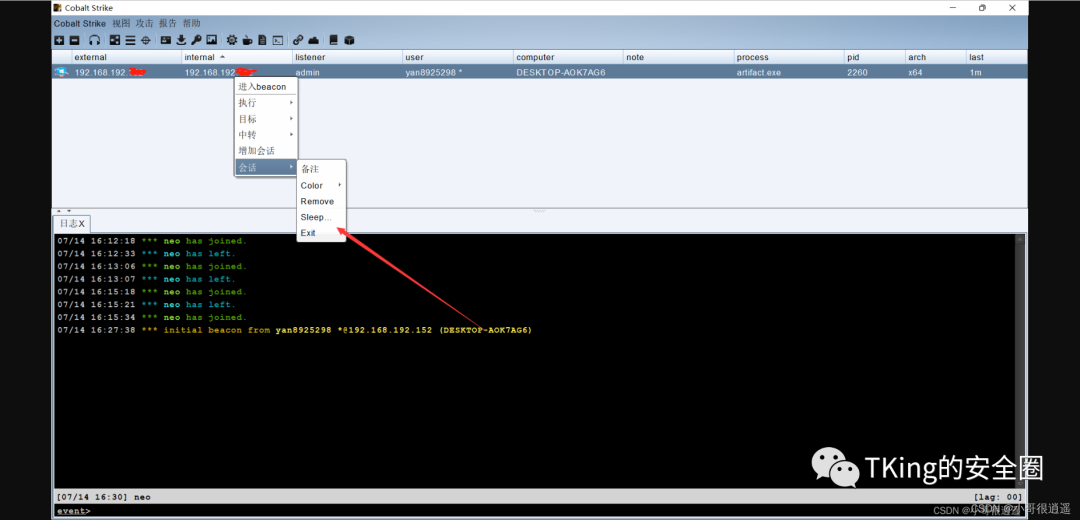Open scripted web delivery terminal icon
Image resolution: width=1080 pixels, height=520 pixels.
(278, 41)
